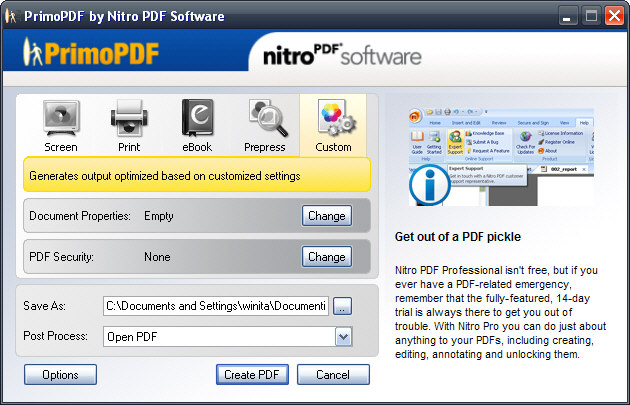Viewport: 630px width, 405px height.
Task: Change the PDF Security settings
Action: tap(327, 257)
